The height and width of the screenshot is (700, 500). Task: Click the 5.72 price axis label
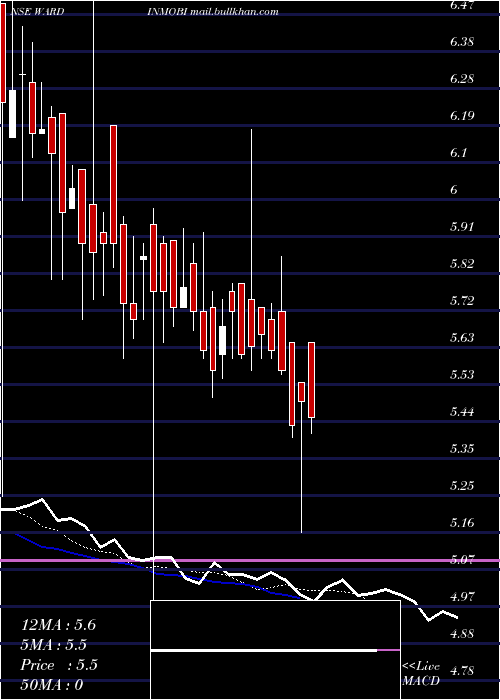(462, 301)
